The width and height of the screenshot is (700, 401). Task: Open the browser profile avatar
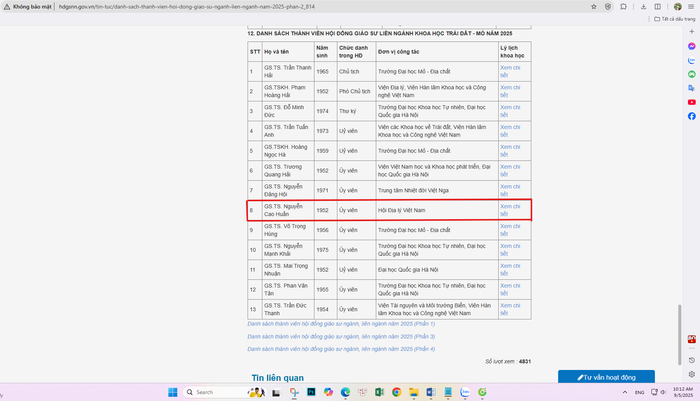[x=678, y=7]
